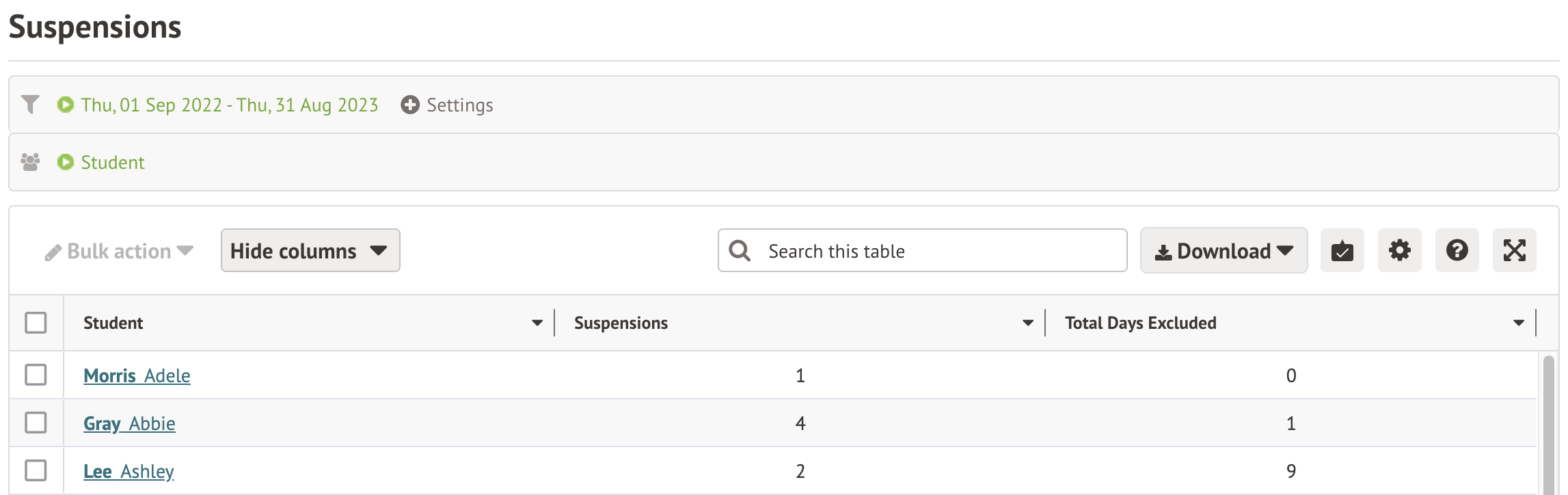Open the help question mark icon
The image size is (1568, 495).
pyautogui.click(x=1457, y=250)
